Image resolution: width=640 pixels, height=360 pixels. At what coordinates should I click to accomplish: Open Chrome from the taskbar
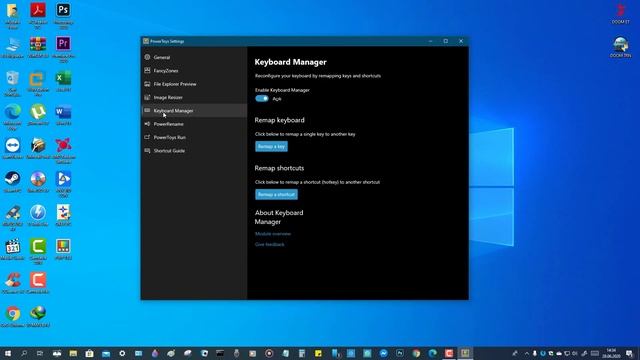pos(416,353)
